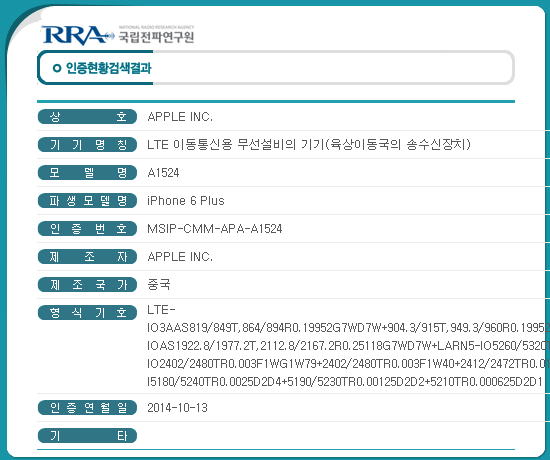Click the 모델명 field label
Image resolution: width=550 pixels, height=460 pixels.
pos(87,173)
